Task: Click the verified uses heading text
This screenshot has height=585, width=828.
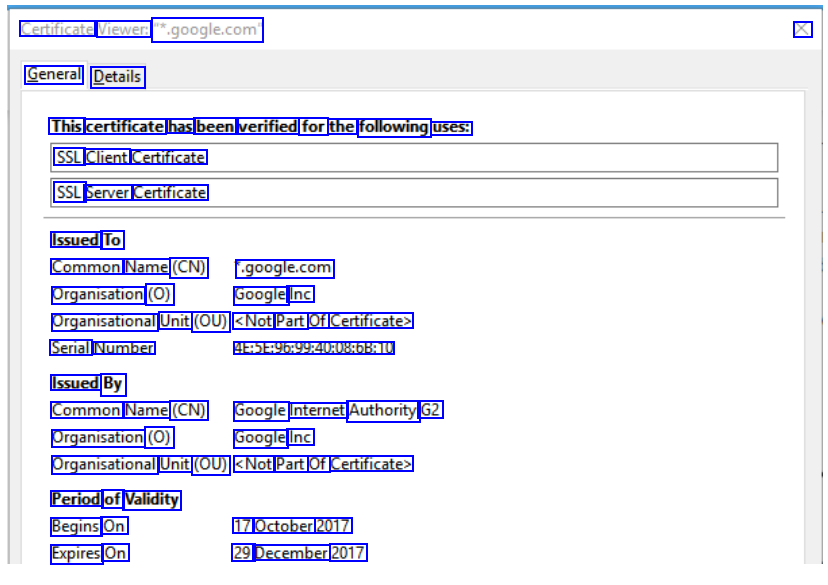Action: click(x=260, y=127)
